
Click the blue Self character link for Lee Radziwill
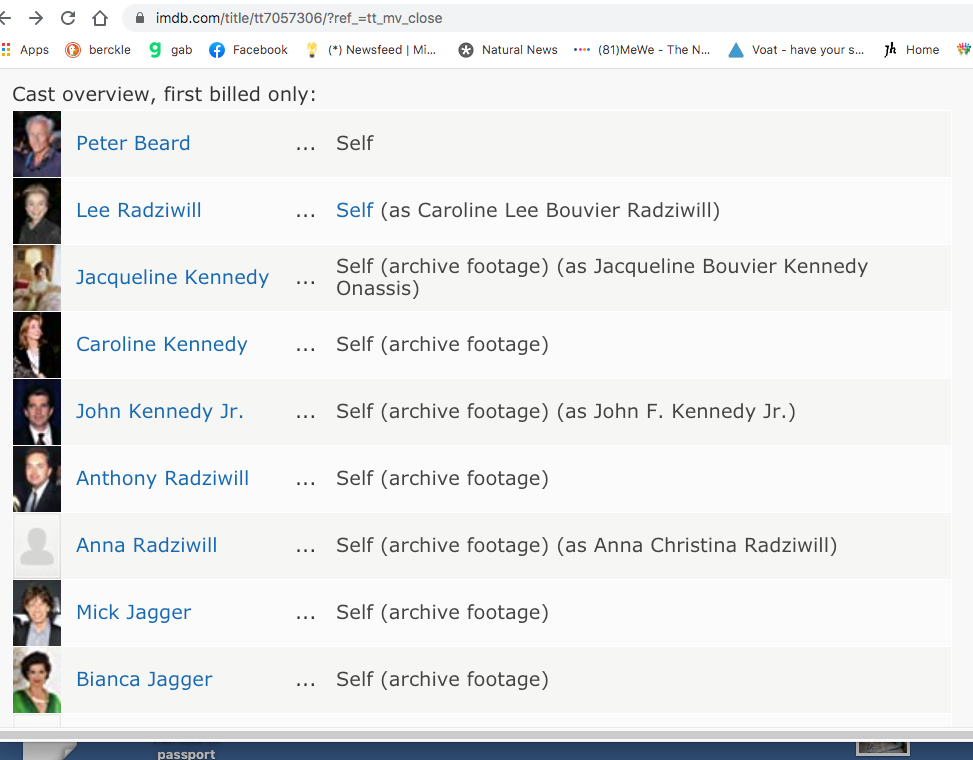pos(355,210)
